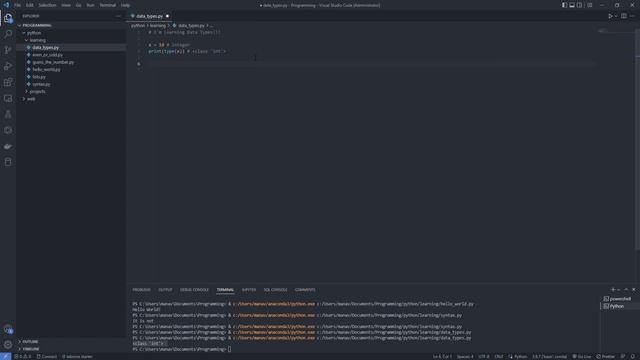Open data_types.py in the Explorer tree
This screenshot has height=360, width=640.
71,47
